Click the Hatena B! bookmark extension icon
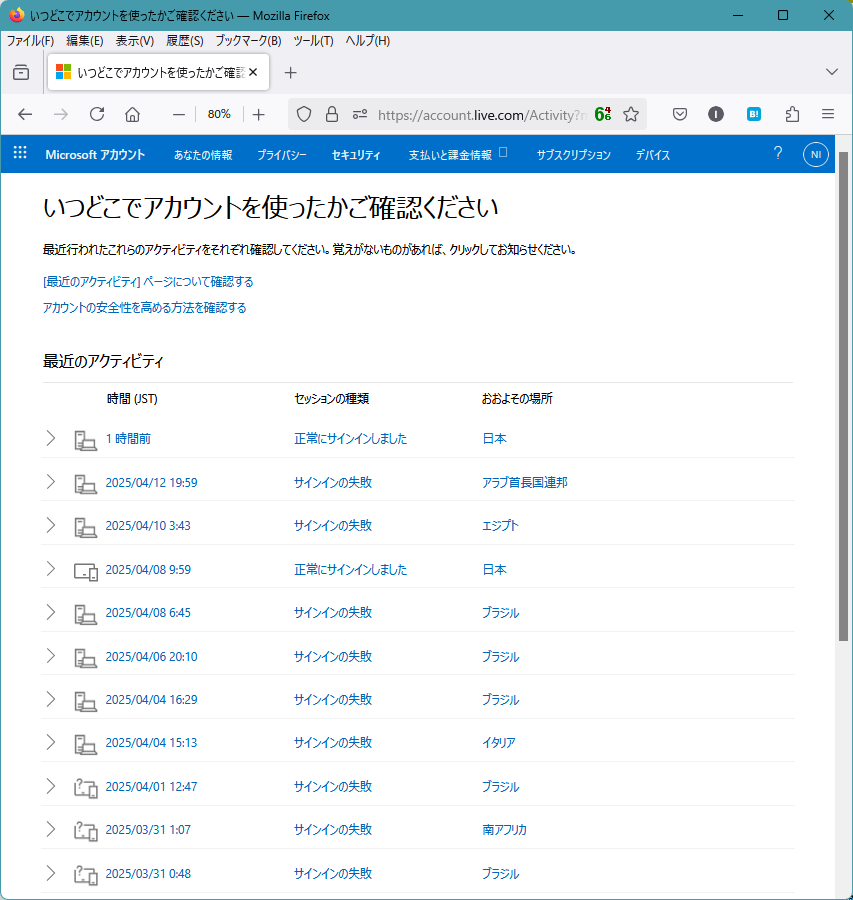 click(x=754, y=115)
